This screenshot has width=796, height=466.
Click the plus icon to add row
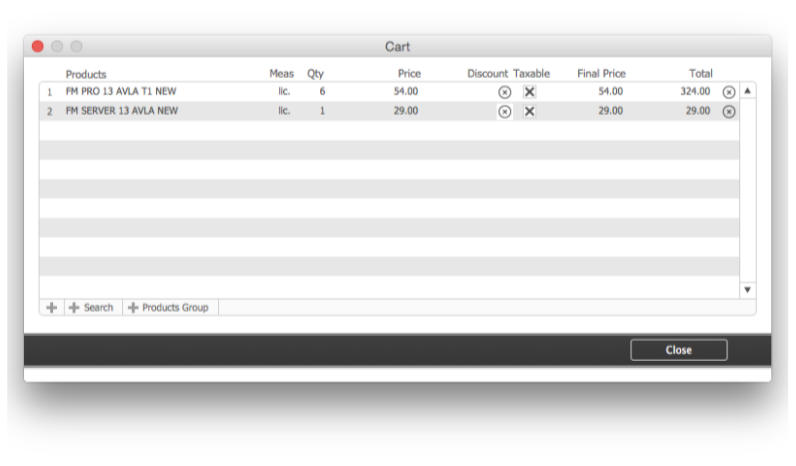click(52, 308)
